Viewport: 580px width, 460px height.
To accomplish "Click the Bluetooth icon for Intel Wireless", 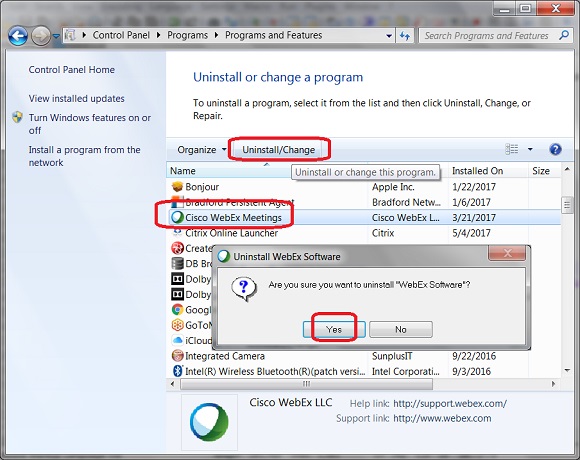I will pyautogui.click(x=177, y=371).
